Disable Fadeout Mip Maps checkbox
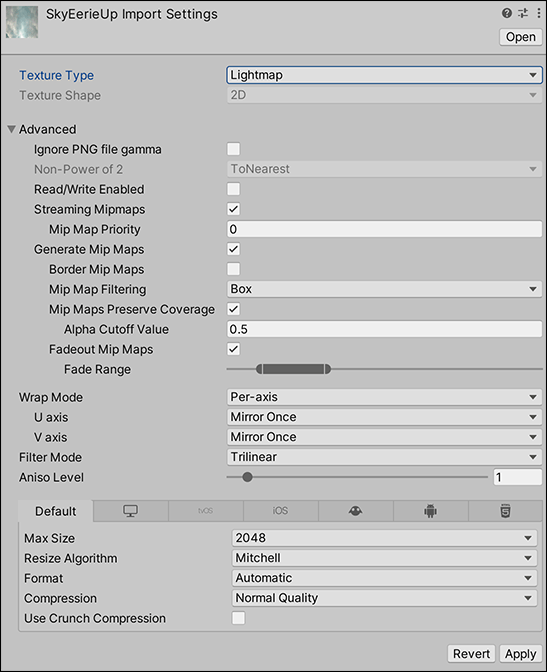This screenshot has height=672, width=547. pyautogui.click(x=234, y=349)
